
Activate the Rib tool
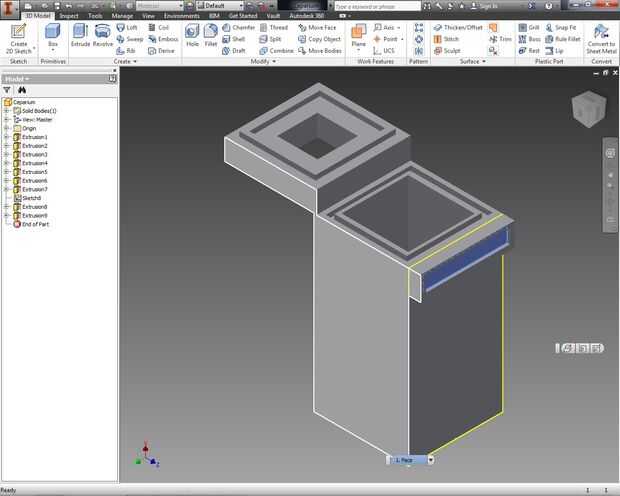tap(126, 51)
